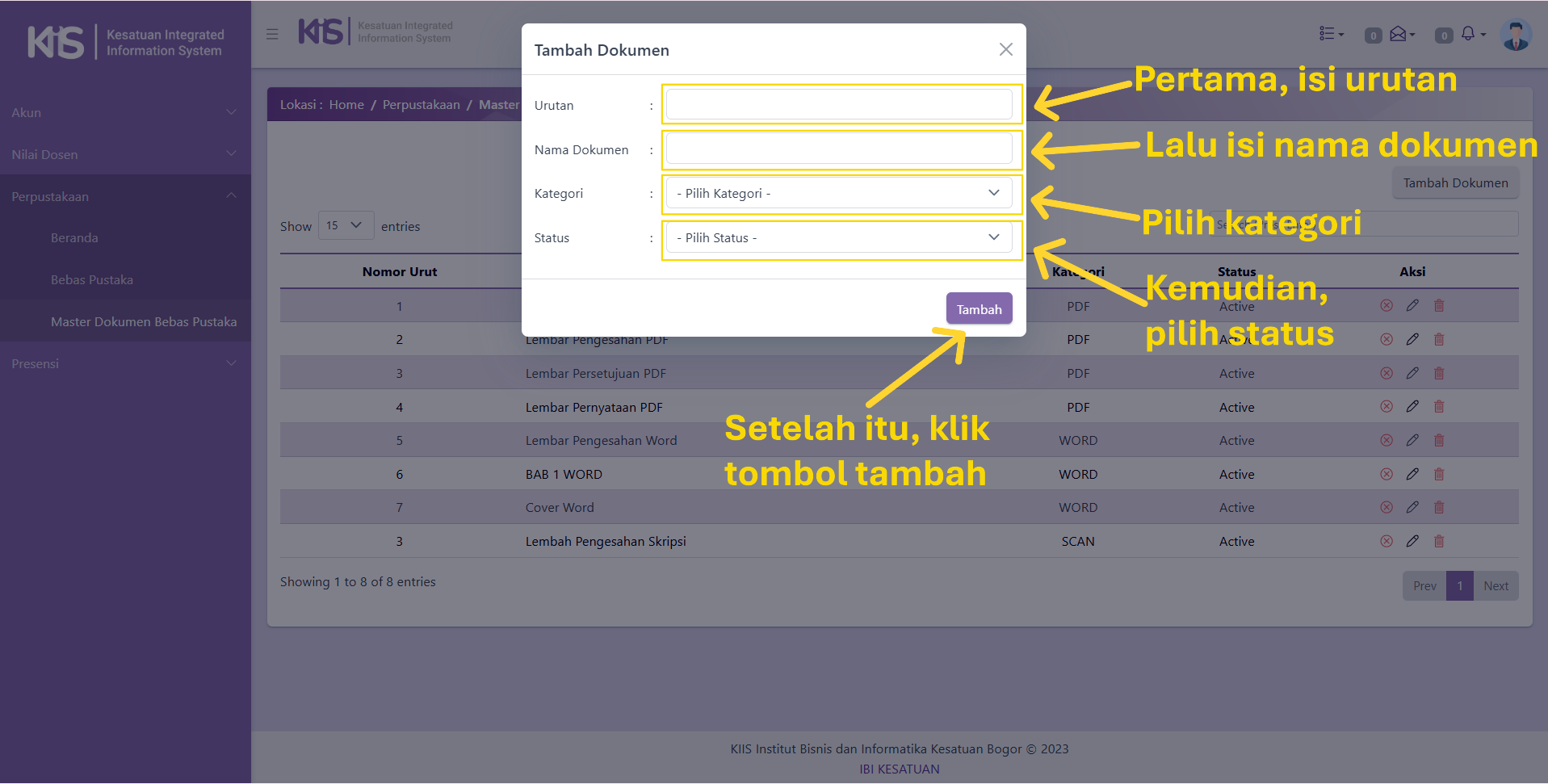Viewport: 1548px width, 784px height.
Task: Open the Pilih Kategori dropdown
Action: pos(838,193)
